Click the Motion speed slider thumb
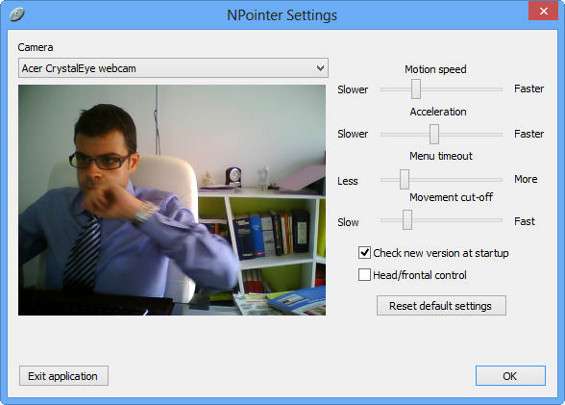 (x=416, y=89)
